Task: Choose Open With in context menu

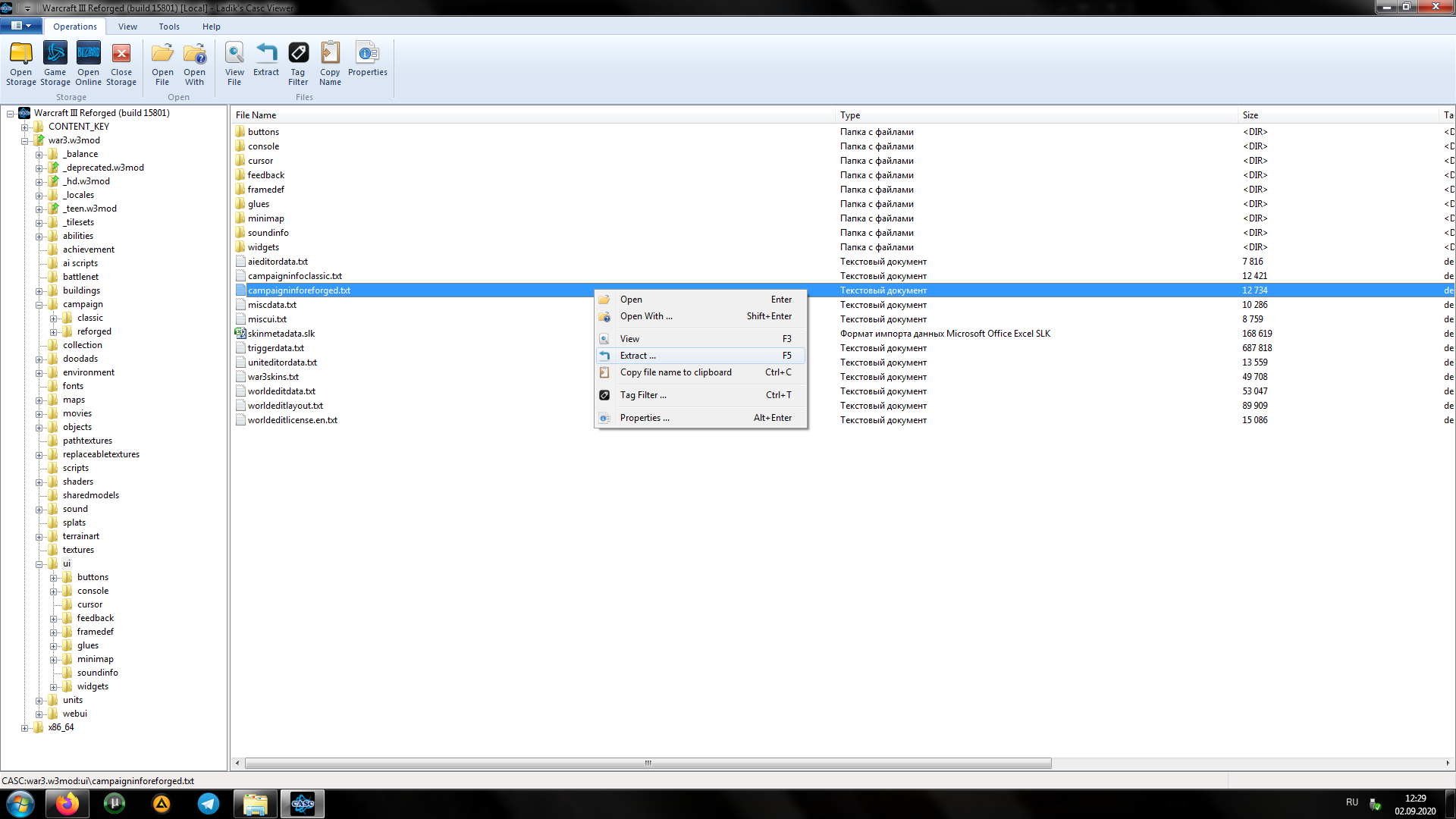Action: pos(701,316)
